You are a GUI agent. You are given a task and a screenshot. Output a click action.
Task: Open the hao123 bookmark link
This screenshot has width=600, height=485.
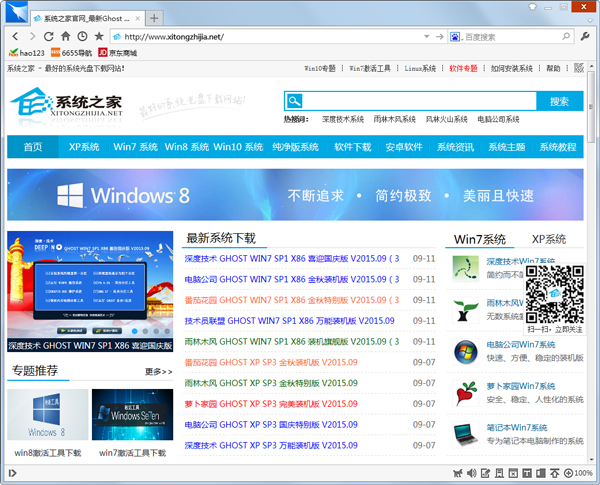(x=26, y=52)
